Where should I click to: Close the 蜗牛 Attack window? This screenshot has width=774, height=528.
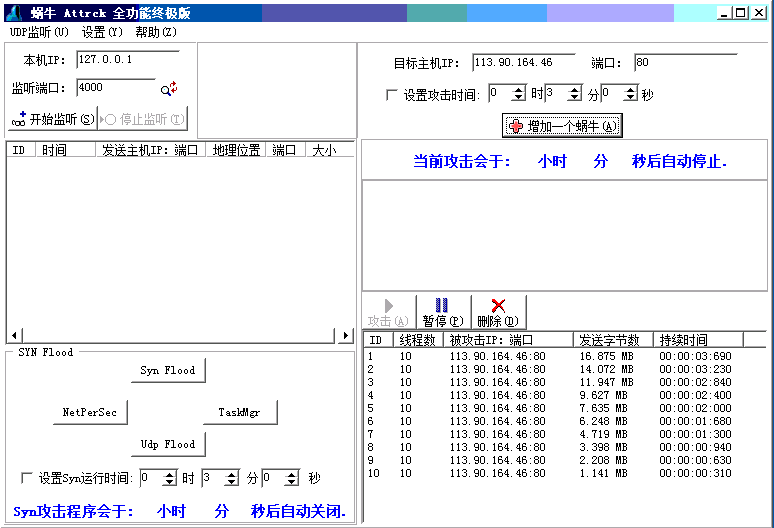(x=758, y=13)
